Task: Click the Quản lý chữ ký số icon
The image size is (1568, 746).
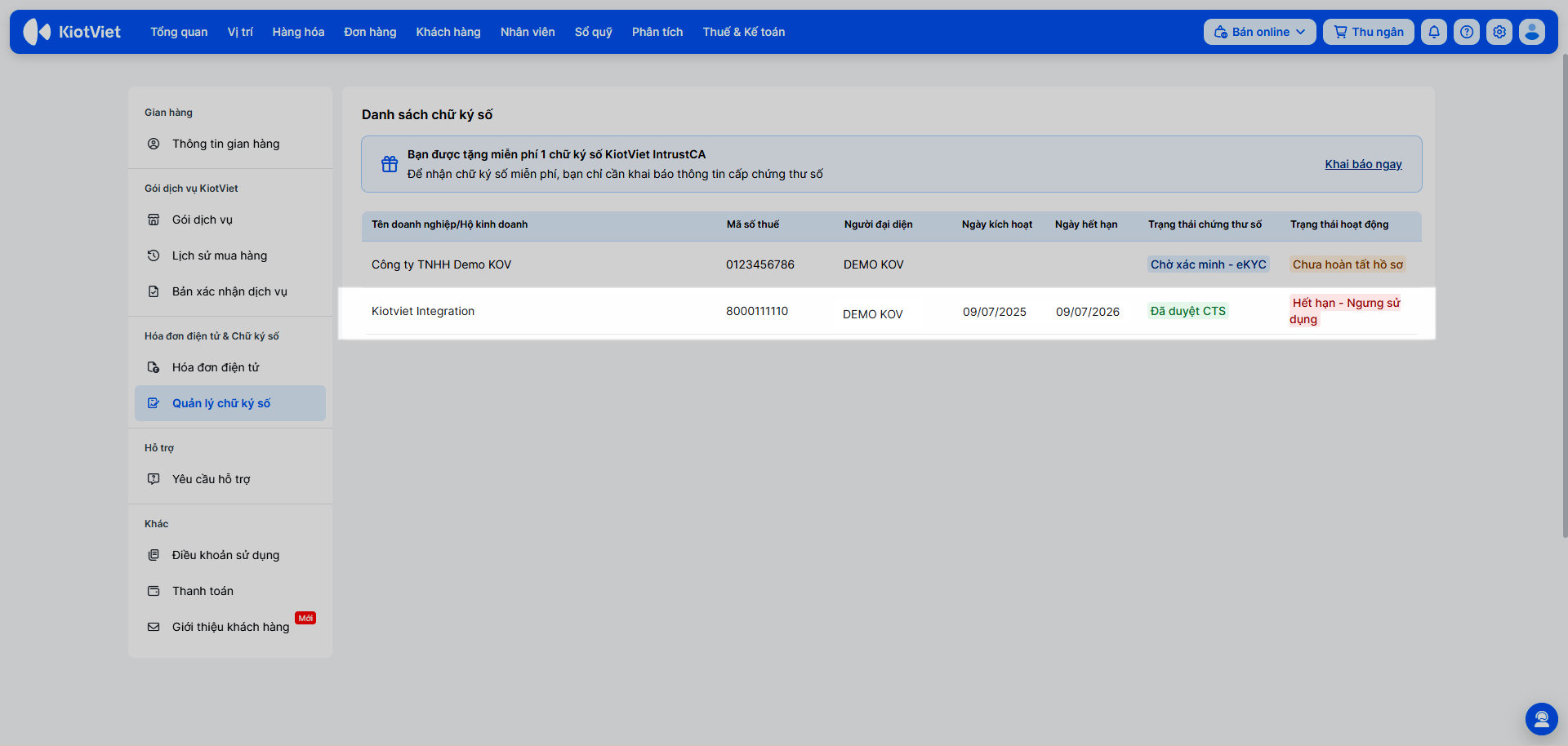Action: coord(154,403)
